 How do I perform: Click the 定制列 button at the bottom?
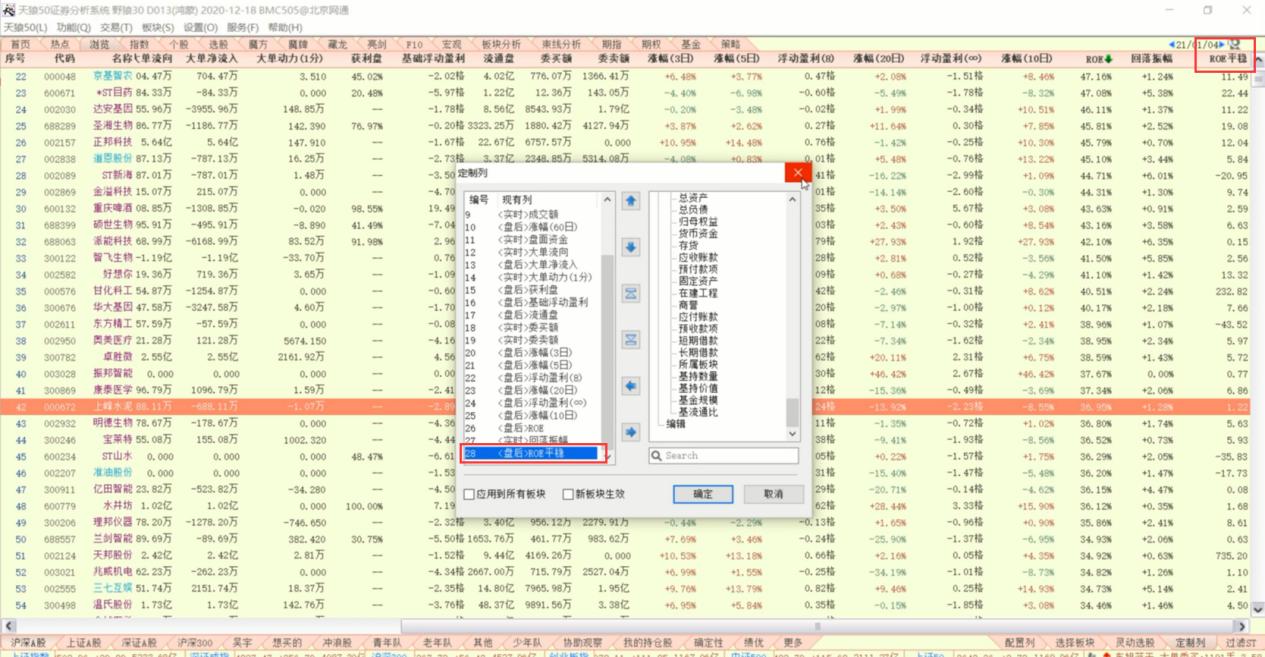click(1189, 642)
